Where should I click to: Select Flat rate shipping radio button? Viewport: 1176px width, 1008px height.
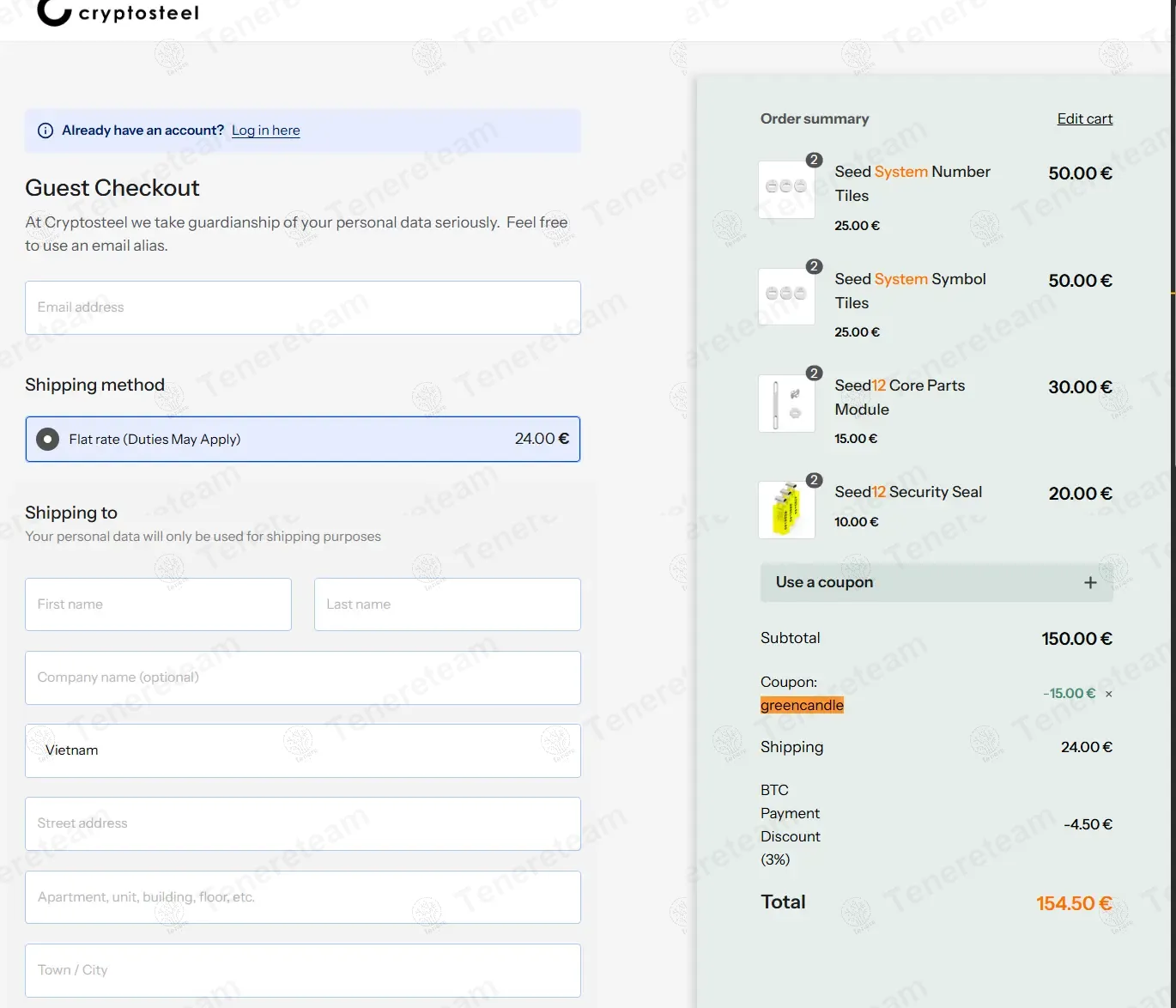click(x=48, y=440)
